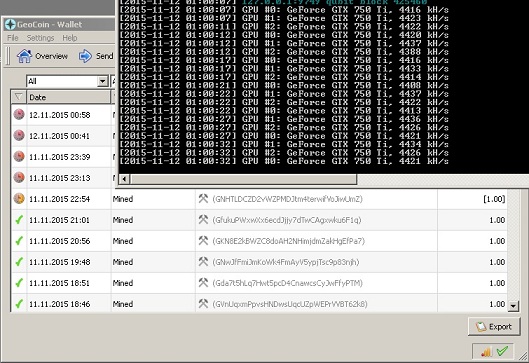Click the network connections signal icon
Screen dimensions: 529x363
click(x=486, y=352)
